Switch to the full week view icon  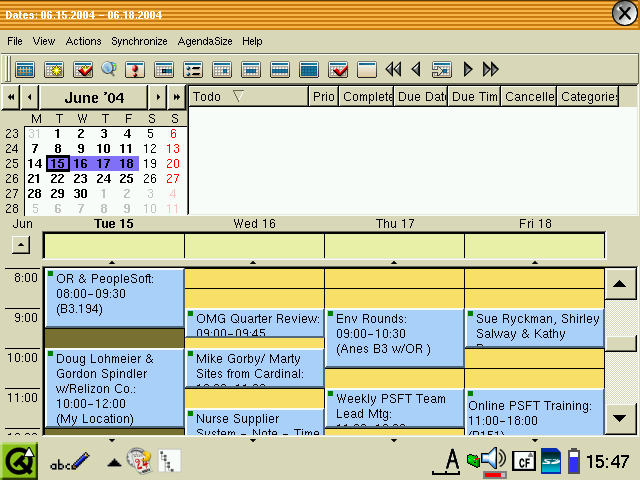280,69
